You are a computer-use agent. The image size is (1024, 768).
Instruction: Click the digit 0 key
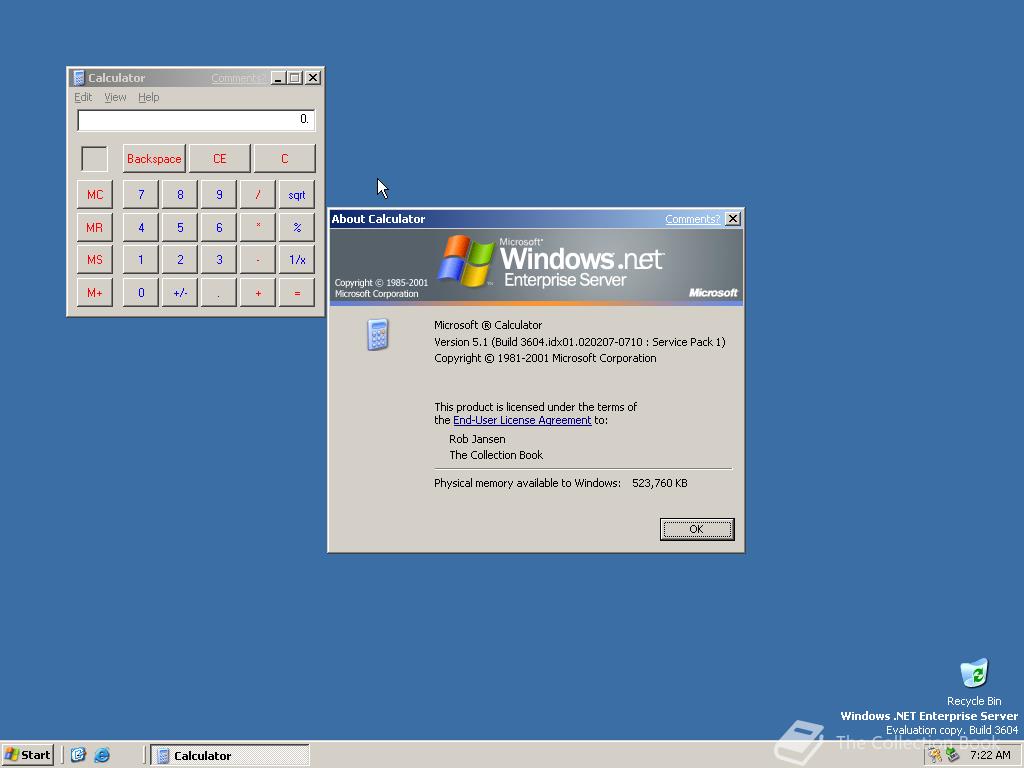(140, 293)
